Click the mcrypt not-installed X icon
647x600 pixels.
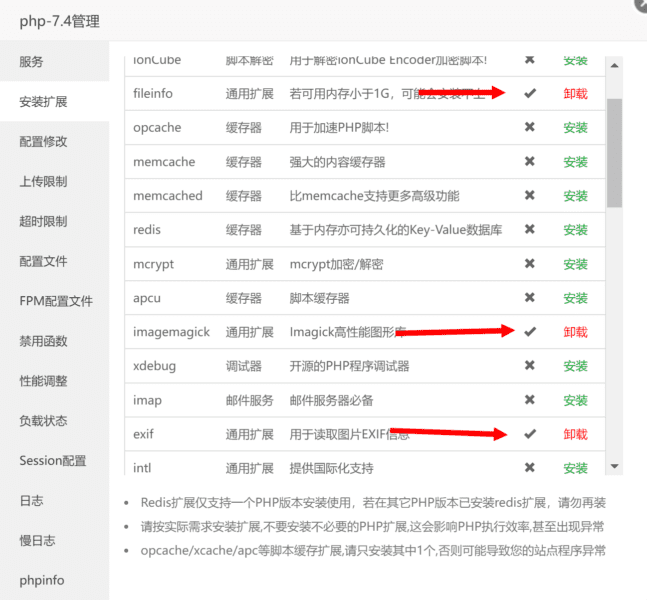(x=529, y=263)
